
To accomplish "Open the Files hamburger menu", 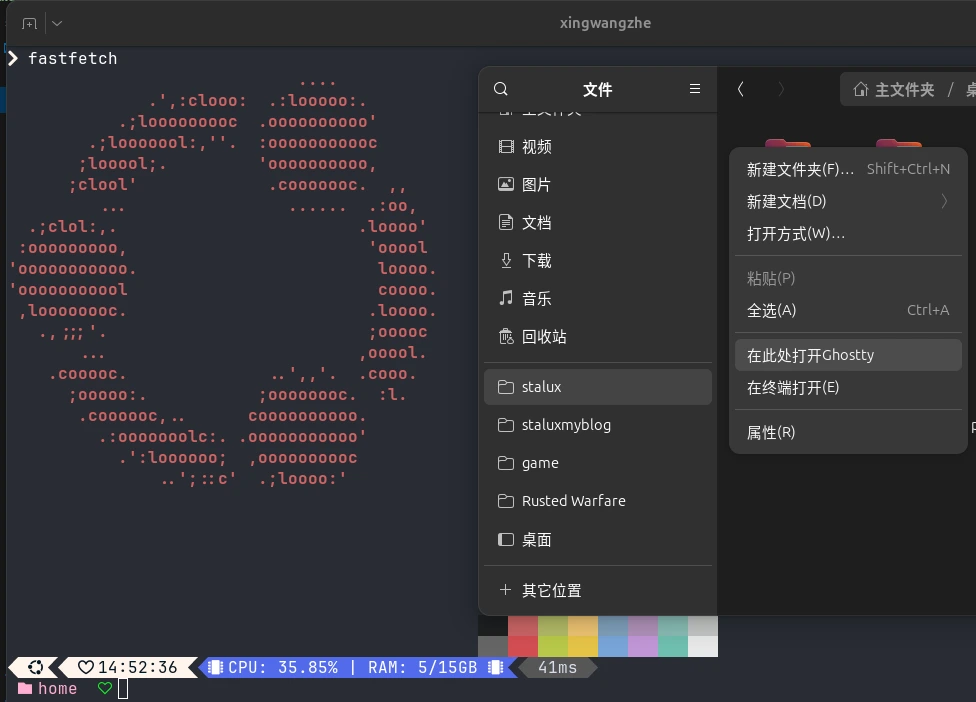I will tap(694, 89).
